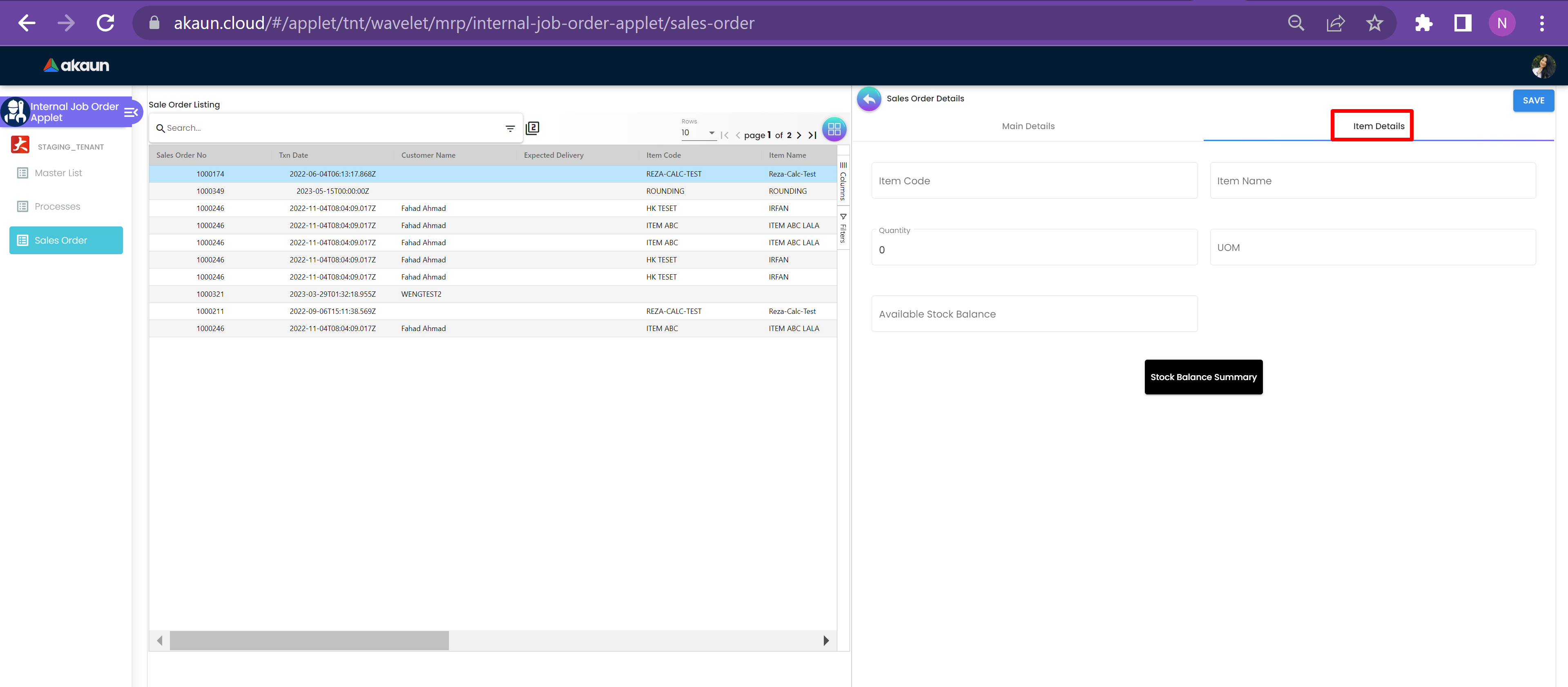The width and height of the screenshot is (1568, 687).
Task: Click the back arrow beside Sales Order Details
Action: pos(869,98)
